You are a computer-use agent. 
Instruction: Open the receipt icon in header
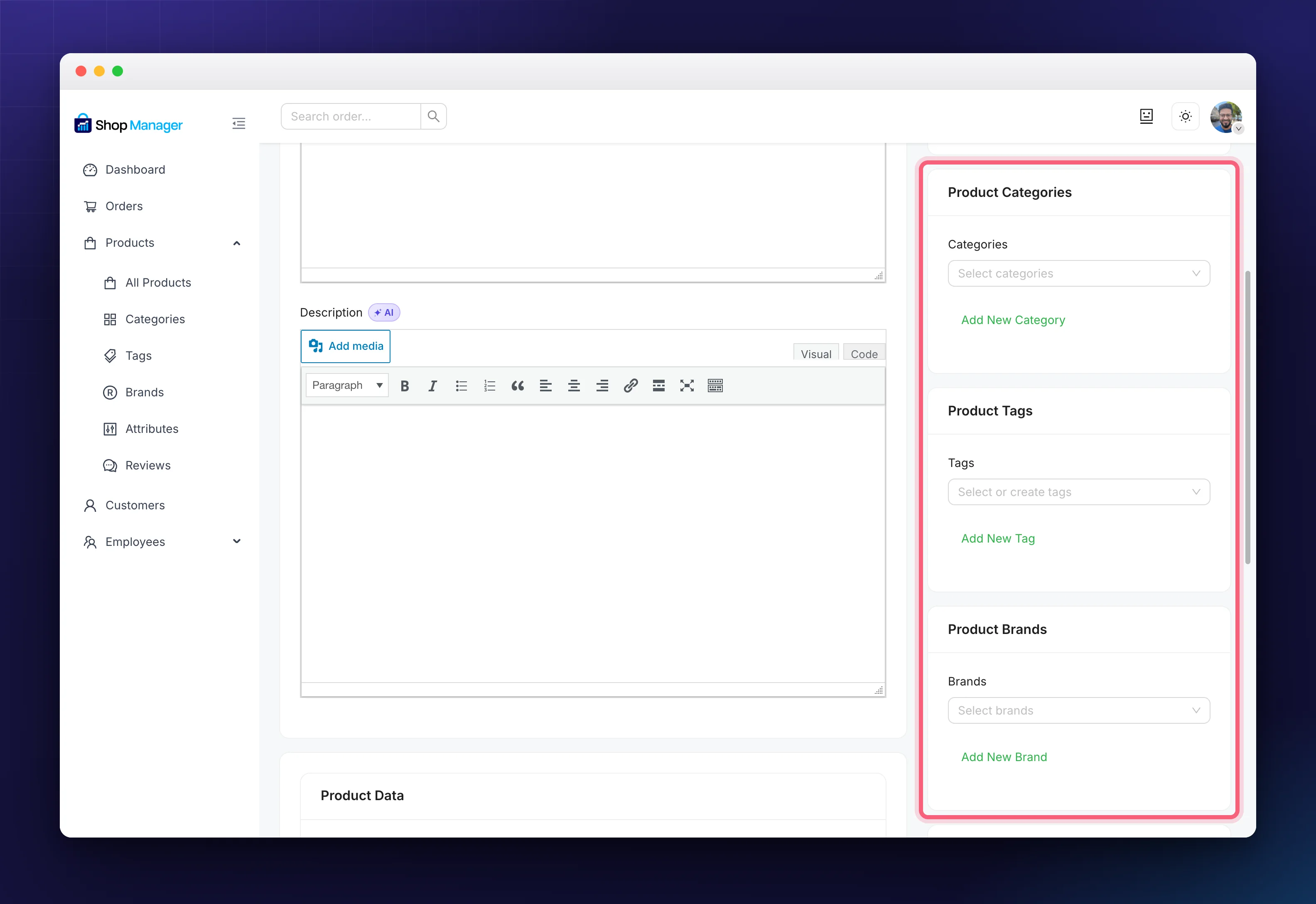coord(1146,116)
